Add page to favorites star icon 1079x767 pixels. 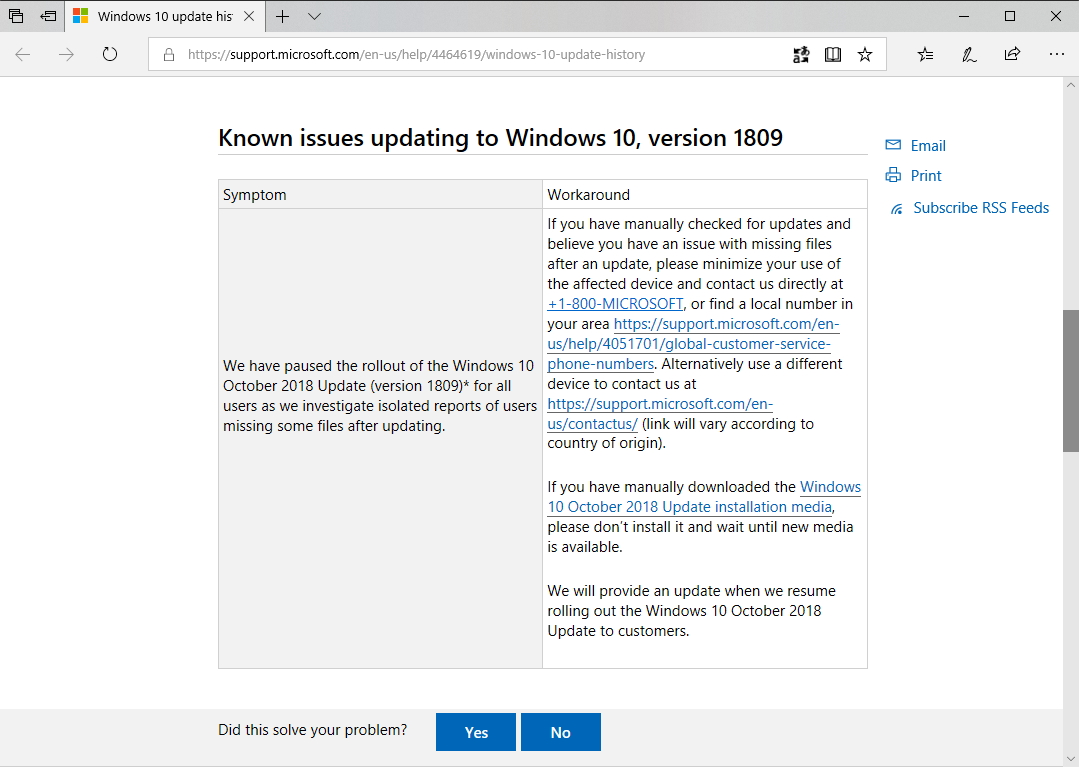click(x=865, y=55)
